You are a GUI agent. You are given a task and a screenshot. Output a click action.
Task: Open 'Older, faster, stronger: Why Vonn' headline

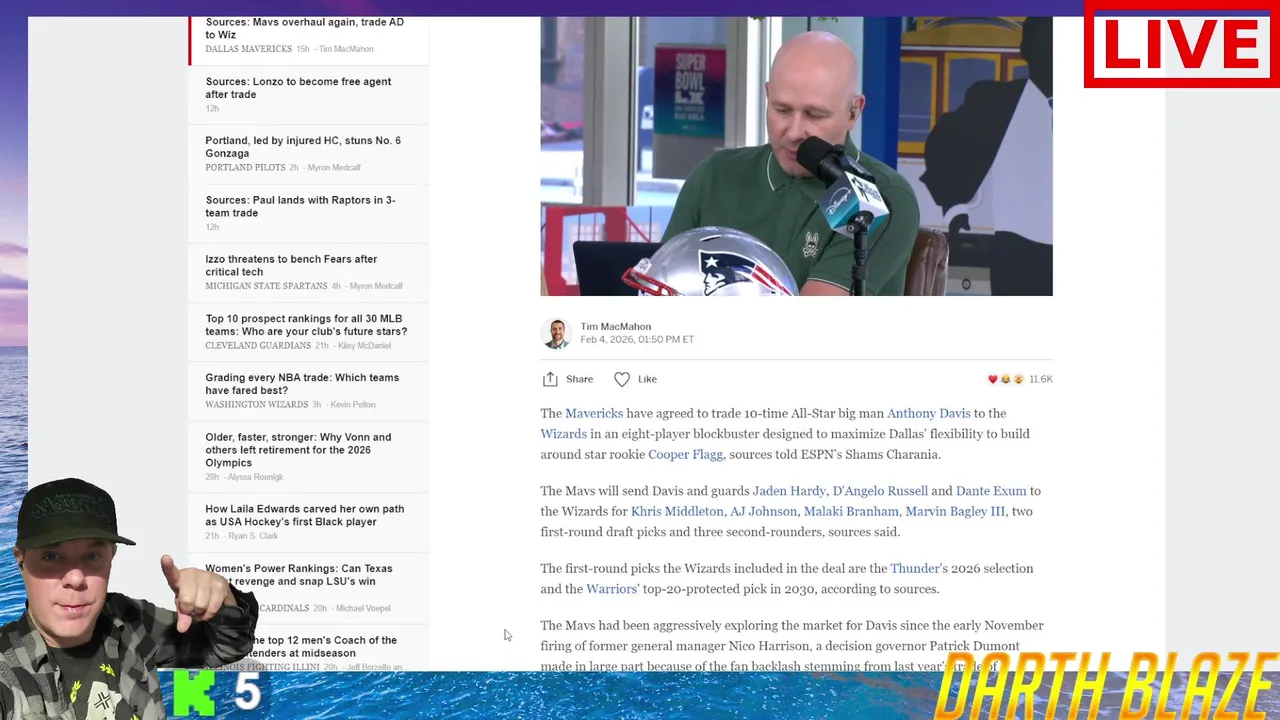[298, 450]
